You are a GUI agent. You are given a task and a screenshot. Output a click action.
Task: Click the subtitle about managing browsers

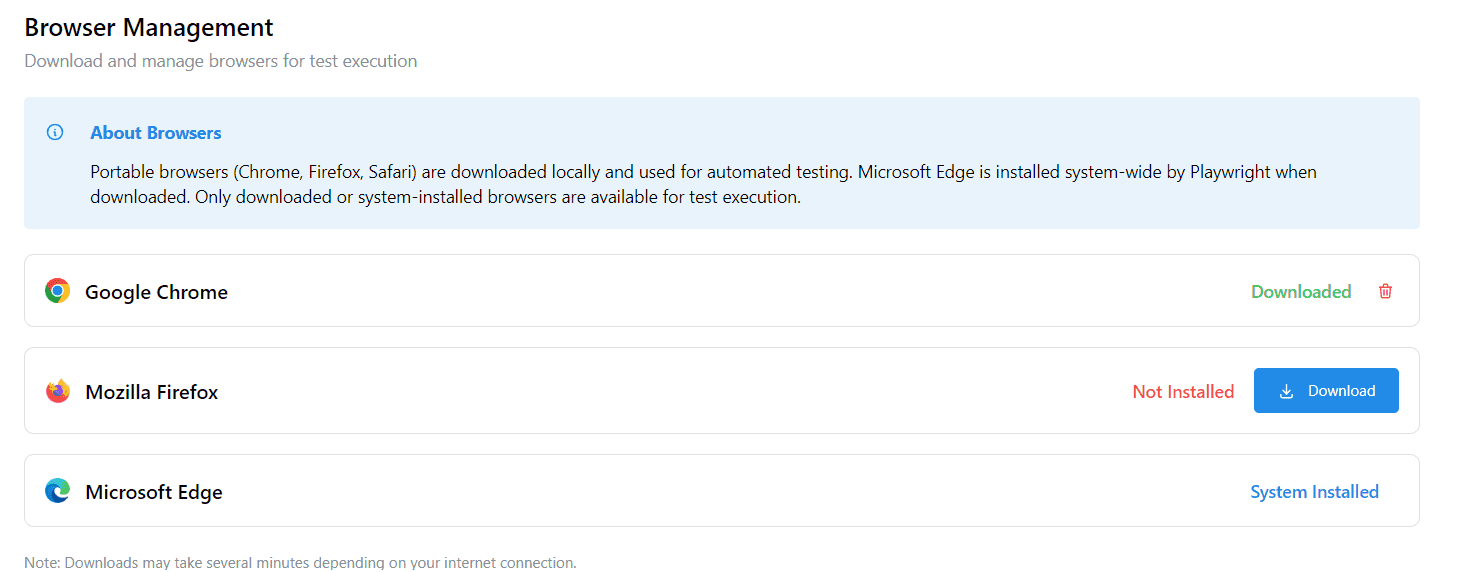coord(220,61)
